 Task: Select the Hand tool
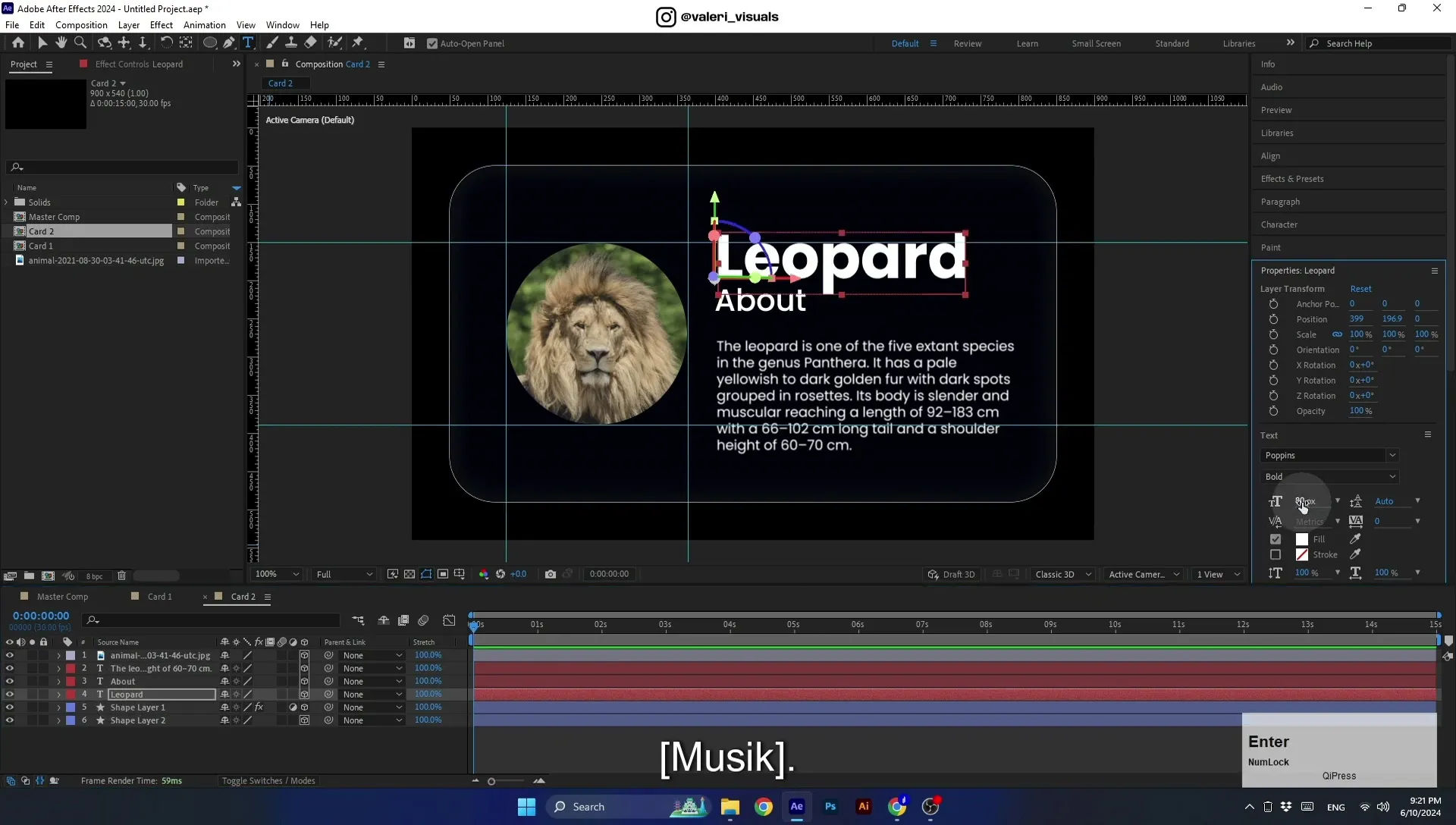pyautogui.click(x=61, y=43)
